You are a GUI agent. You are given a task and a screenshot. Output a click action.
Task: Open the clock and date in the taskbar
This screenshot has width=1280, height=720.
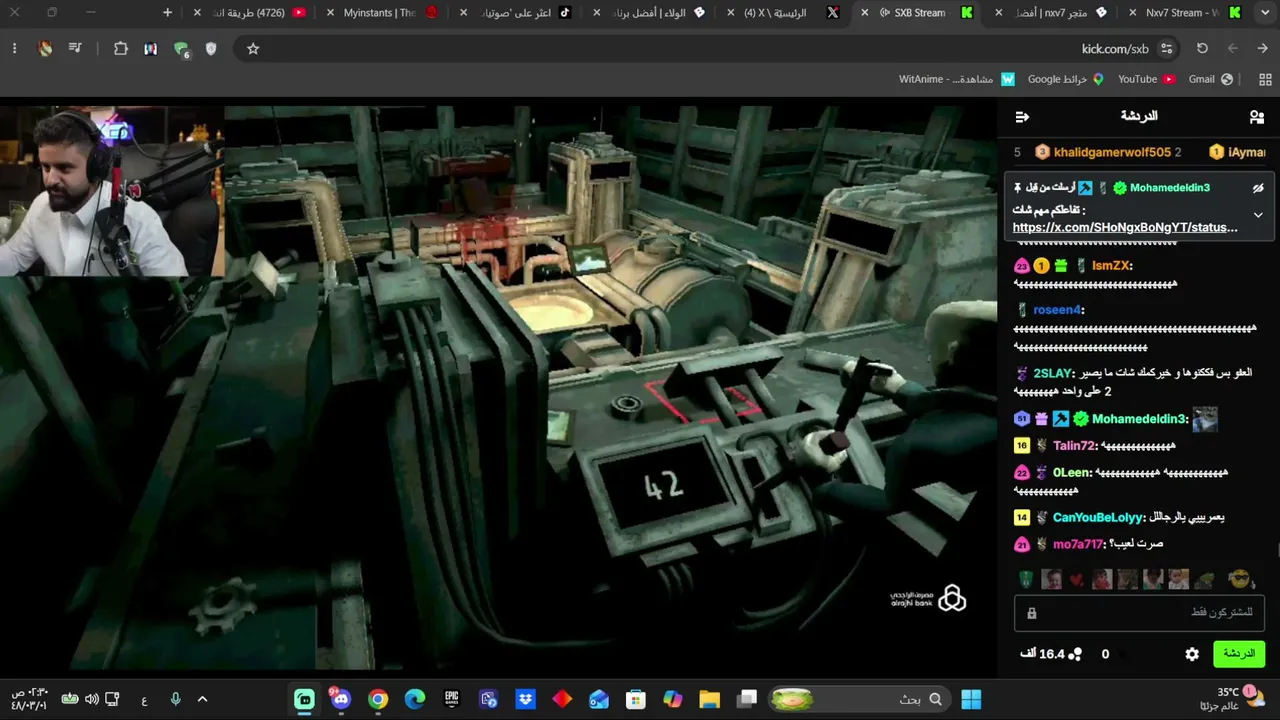[29, 699]
